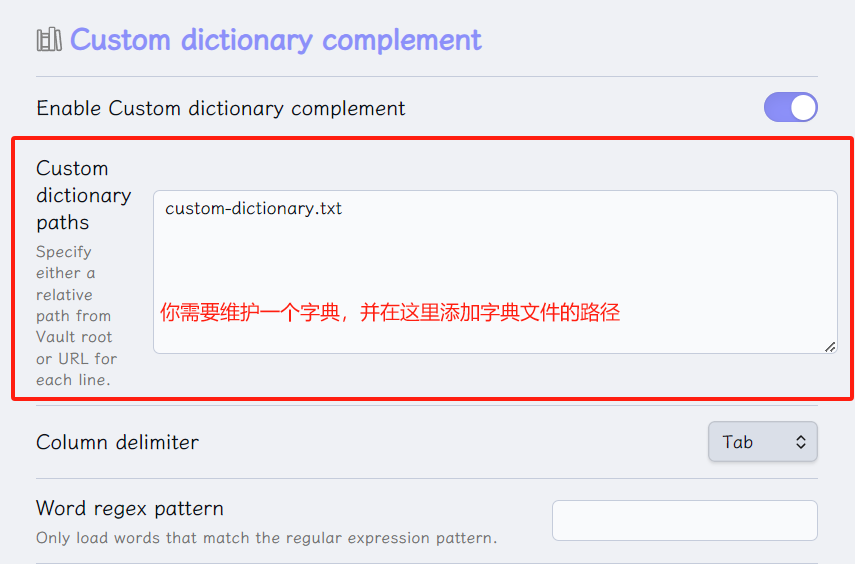Click the "Custom dictionary paths" setting name
This screenshot has width=855, height=564.
[x=83, y=195]
